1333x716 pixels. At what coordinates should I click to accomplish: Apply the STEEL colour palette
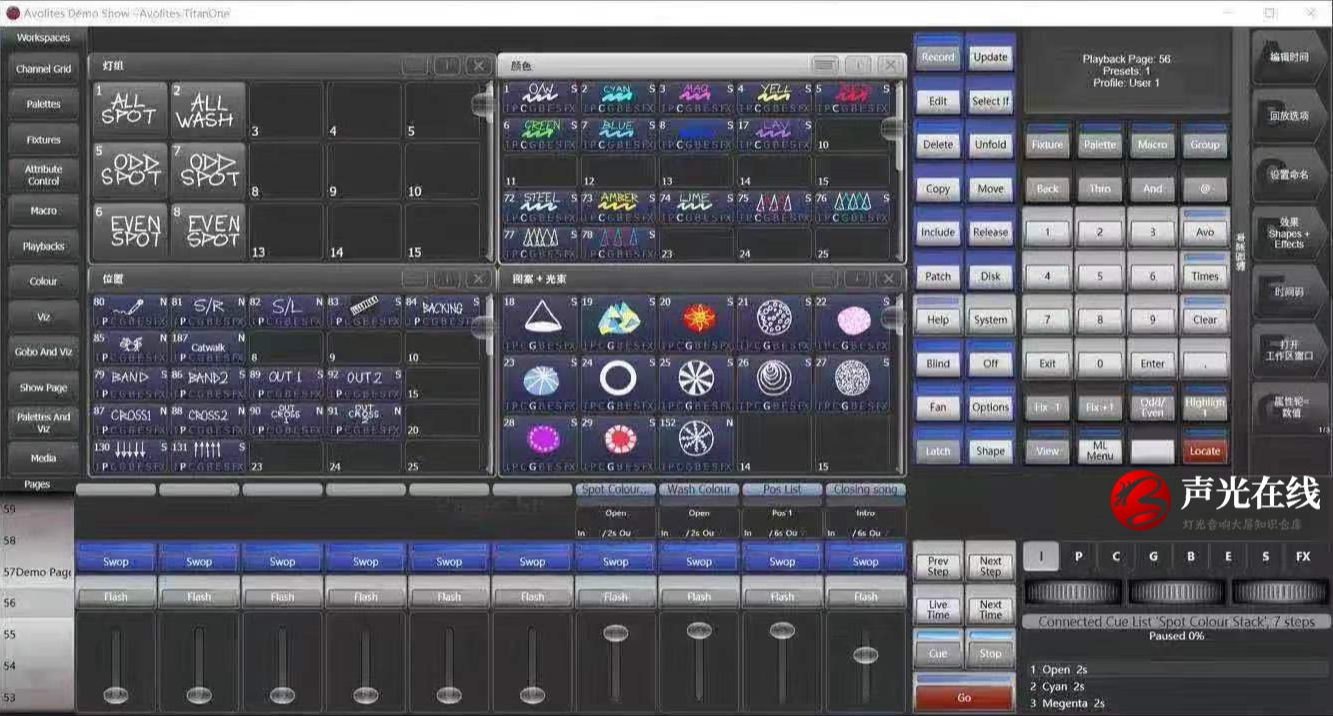pos(539,207)
